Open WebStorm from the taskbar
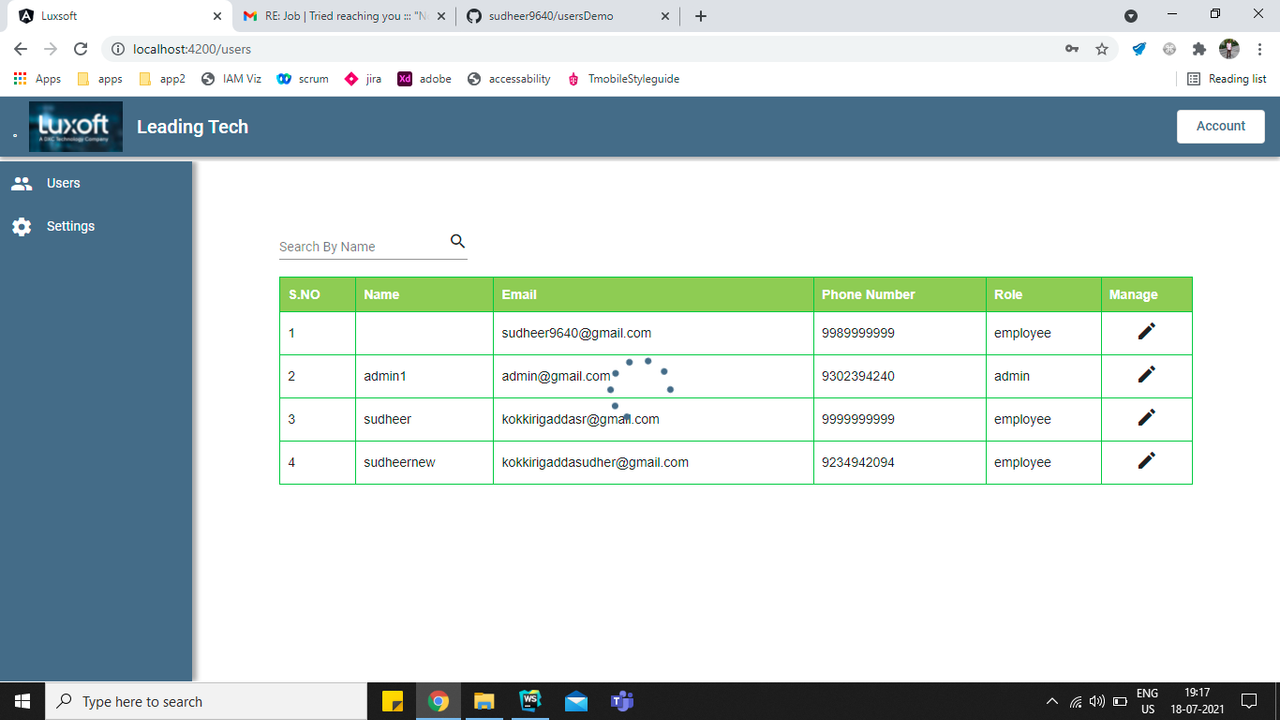This screenshot has height=720, width=1280. (x=530, y=701)
